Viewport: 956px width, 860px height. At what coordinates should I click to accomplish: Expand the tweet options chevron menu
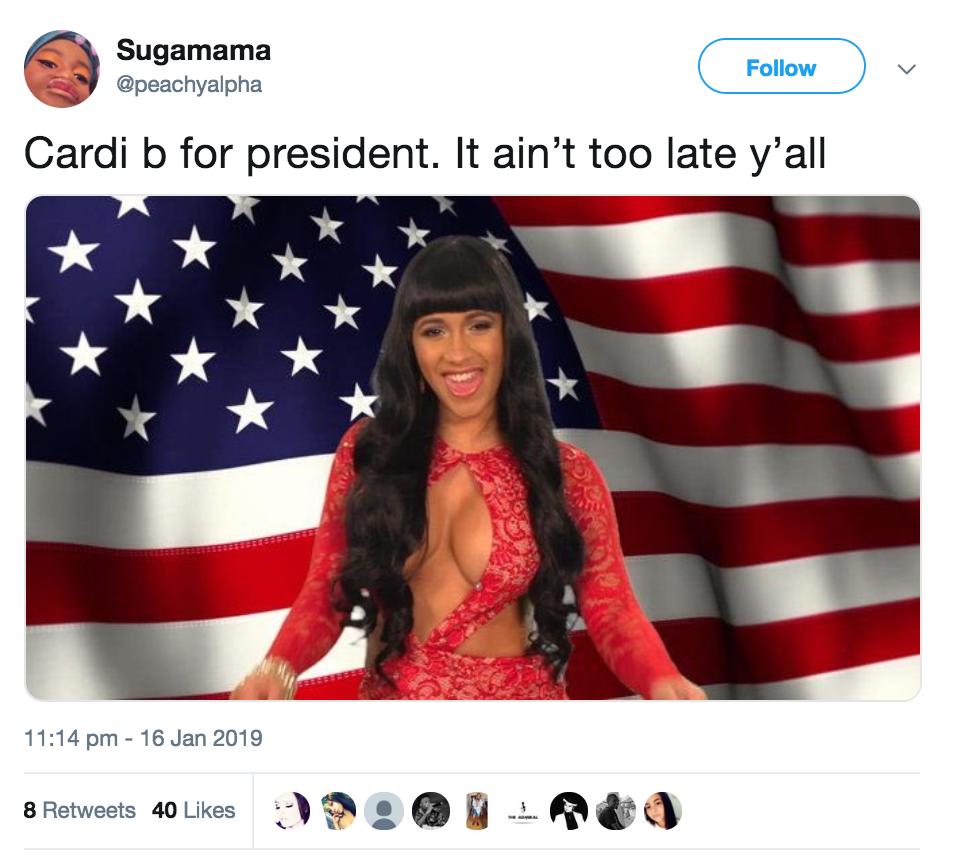907,69
